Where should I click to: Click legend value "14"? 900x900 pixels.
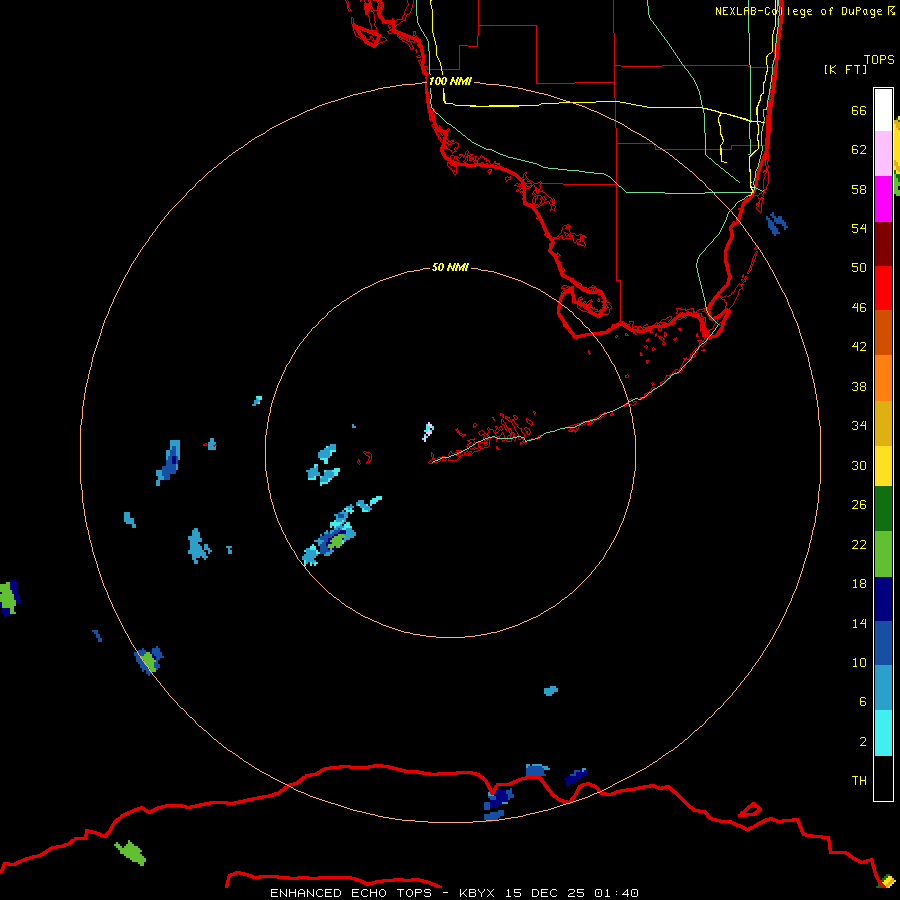pos(859,623)
